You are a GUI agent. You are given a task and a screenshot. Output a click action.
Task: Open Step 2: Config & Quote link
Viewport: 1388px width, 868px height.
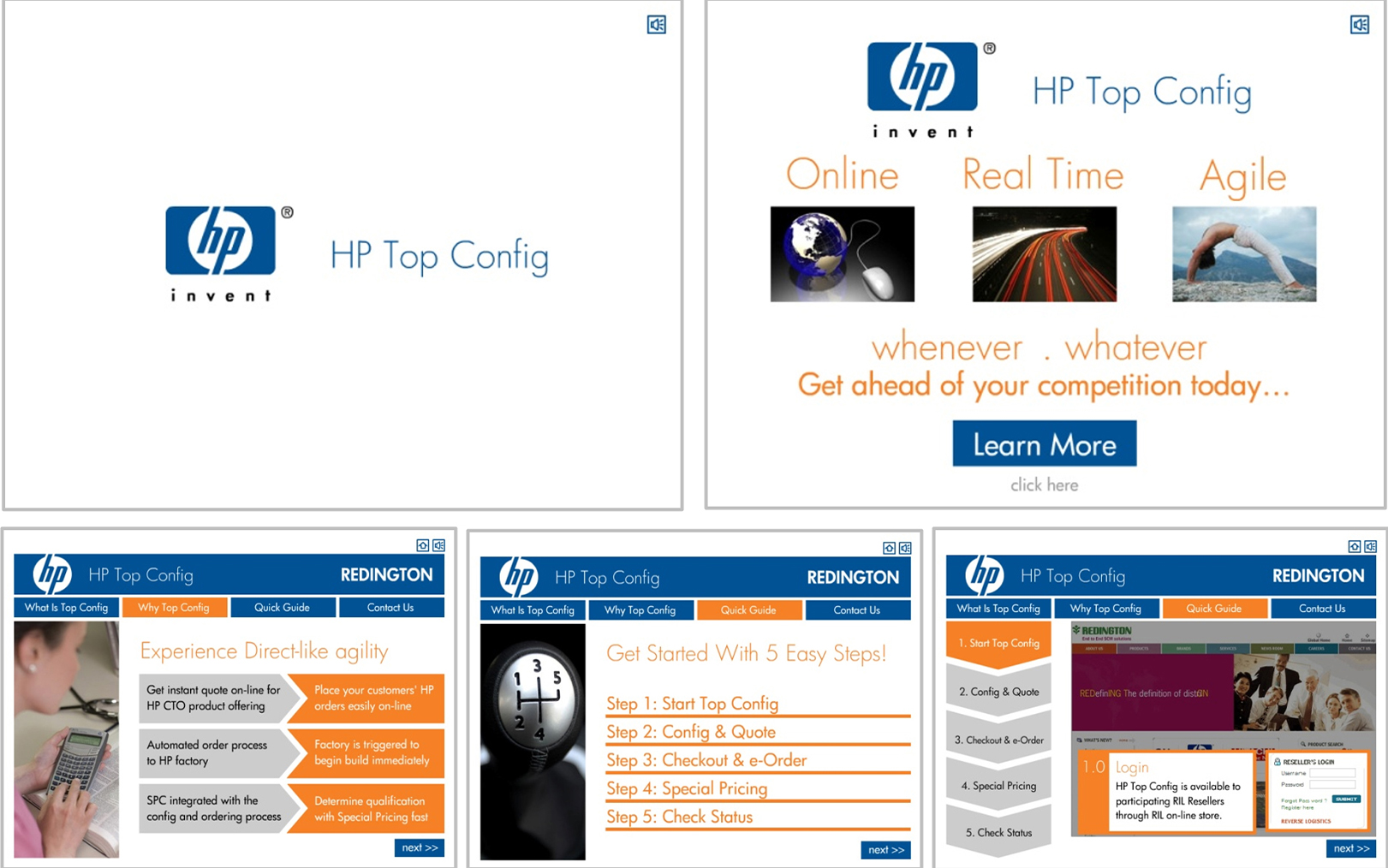tap(691, 732)
